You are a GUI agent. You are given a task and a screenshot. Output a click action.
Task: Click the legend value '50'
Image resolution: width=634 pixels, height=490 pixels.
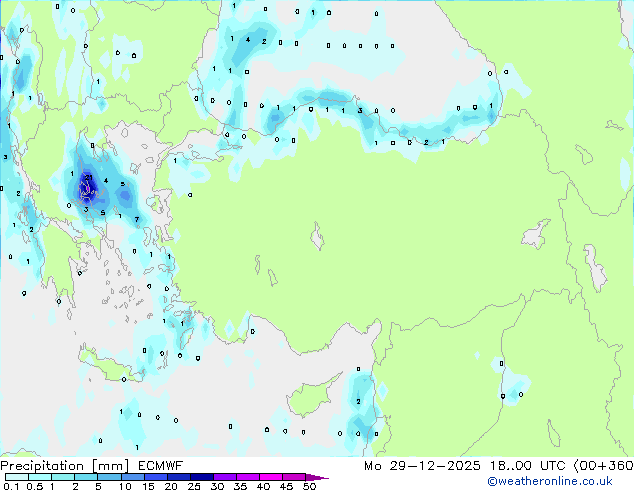[309, 486]
